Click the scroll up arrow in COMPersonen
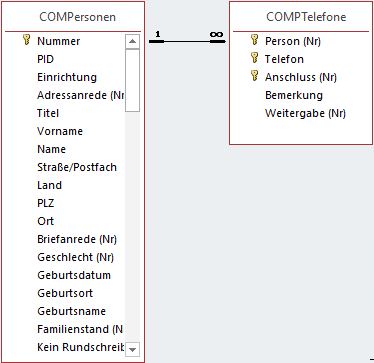This screenshot has width=374, height=363. pyautogui.click(x=132, y=41)
